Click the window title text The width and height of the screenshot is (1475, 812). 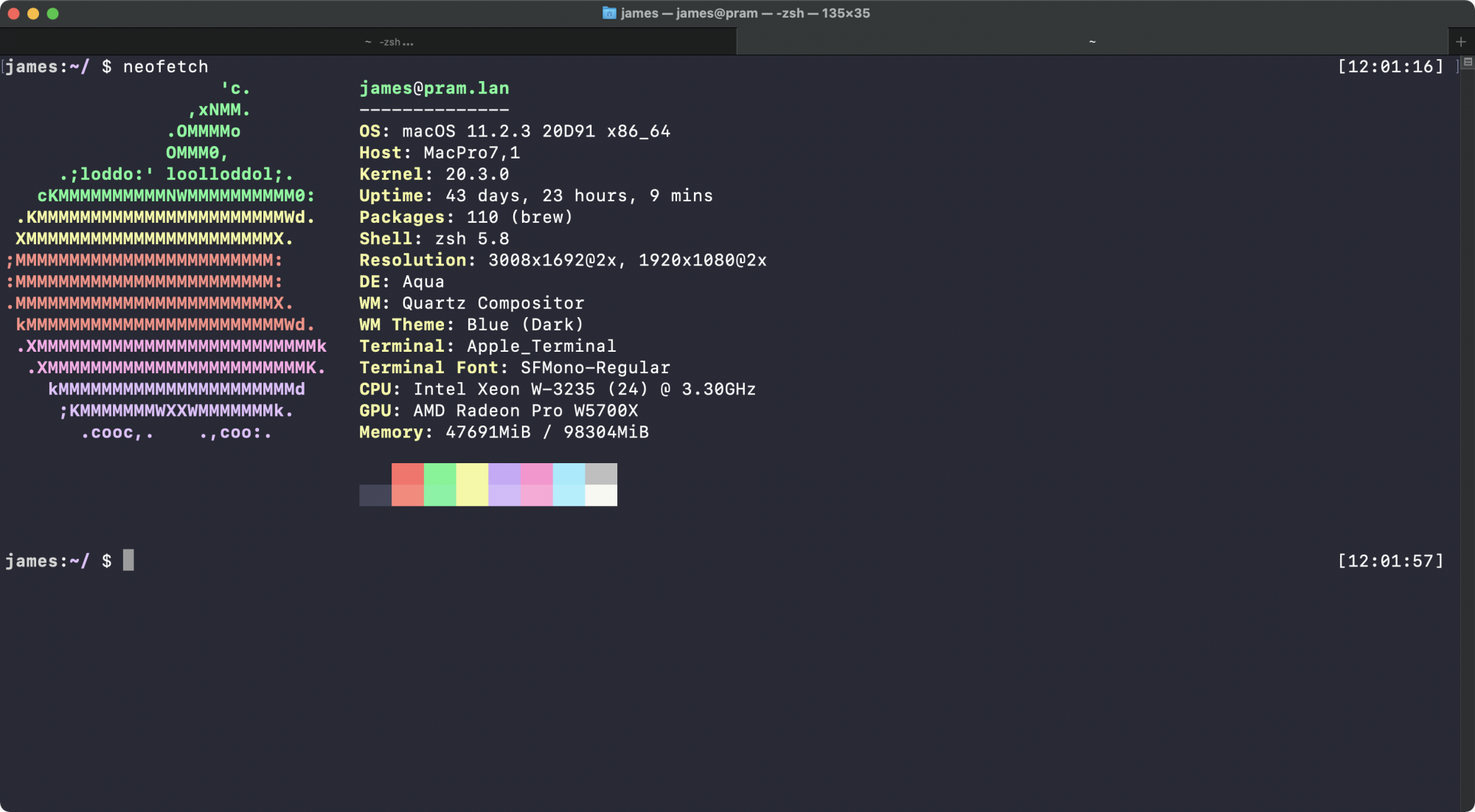745,13
